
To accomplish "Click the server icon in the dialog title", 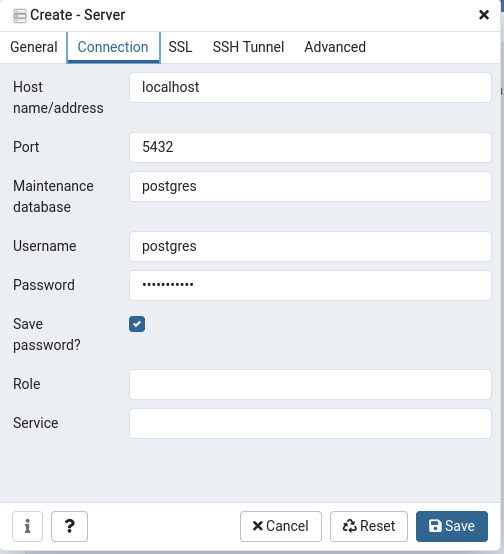I will [20, 16].
